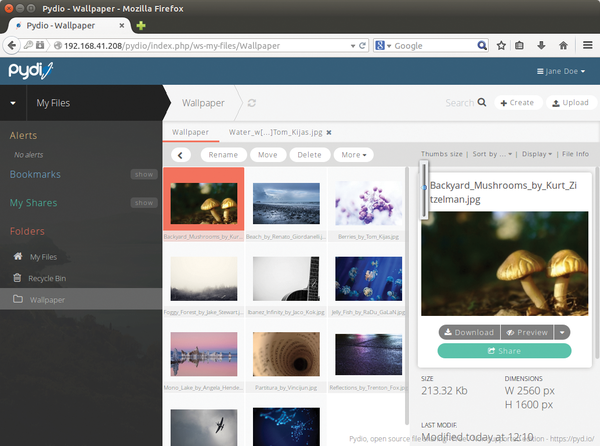Click the Wallpaper folder icon in sidebar

click(18, 299)
